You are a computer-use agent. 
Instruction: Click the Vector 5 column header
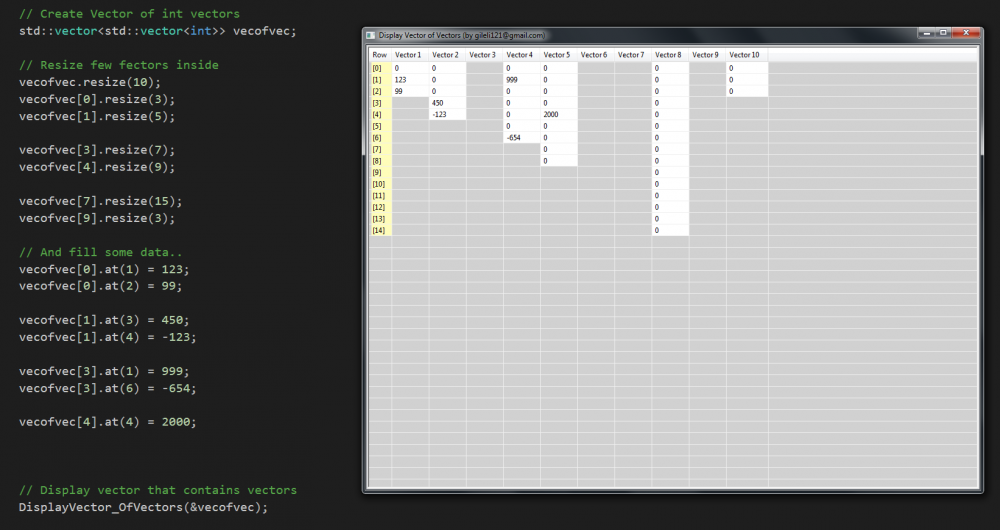(557, 55)
